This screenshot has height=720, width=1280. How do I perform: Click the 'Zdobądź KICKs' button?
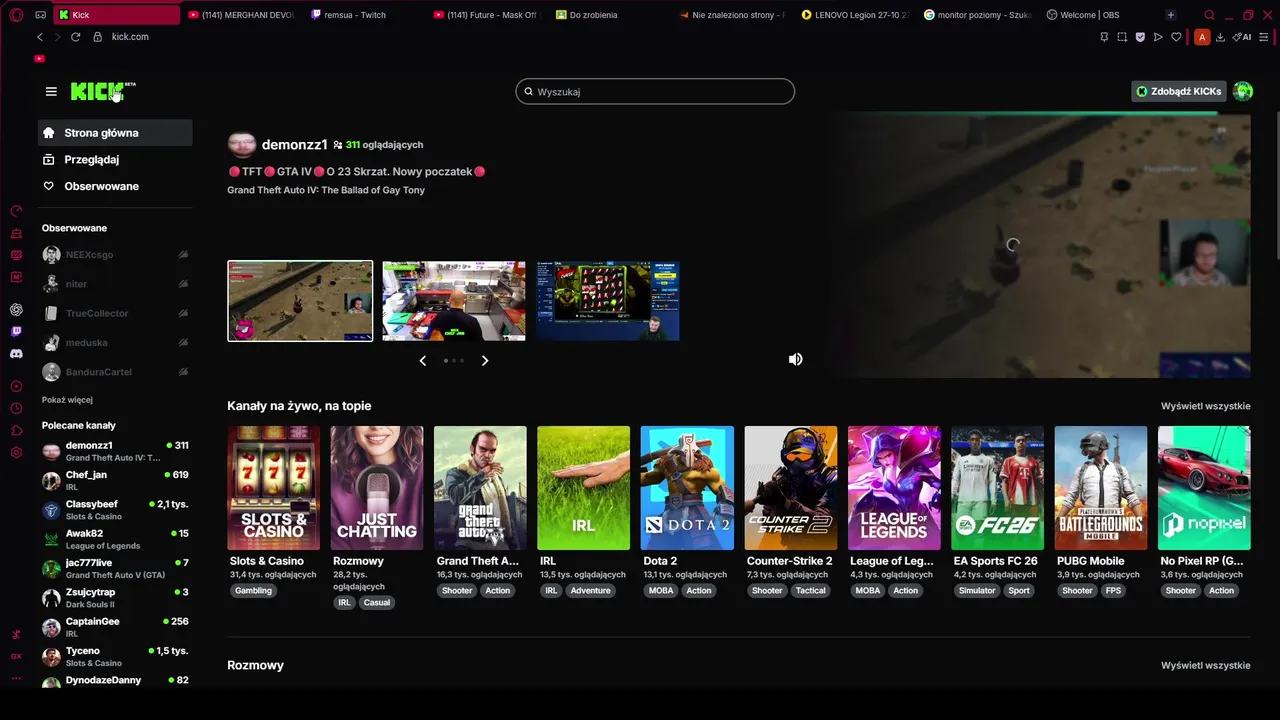(x=1178, y=91)
